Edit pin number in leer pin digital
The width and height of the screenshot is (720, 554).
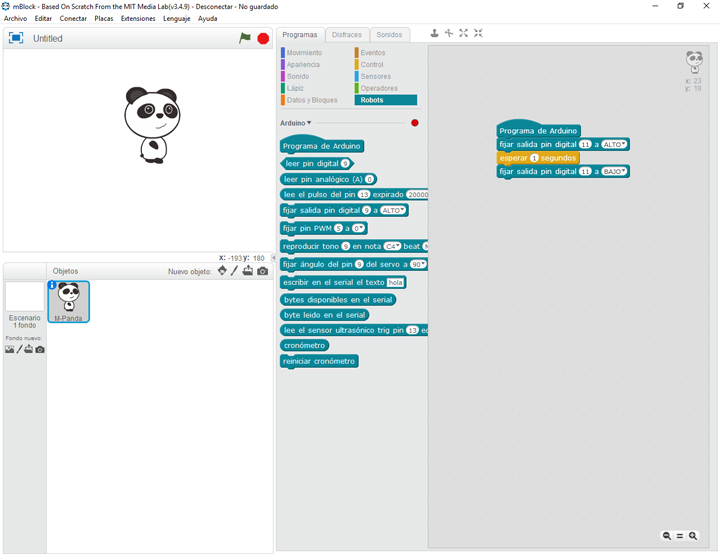[x=345, y=164]
